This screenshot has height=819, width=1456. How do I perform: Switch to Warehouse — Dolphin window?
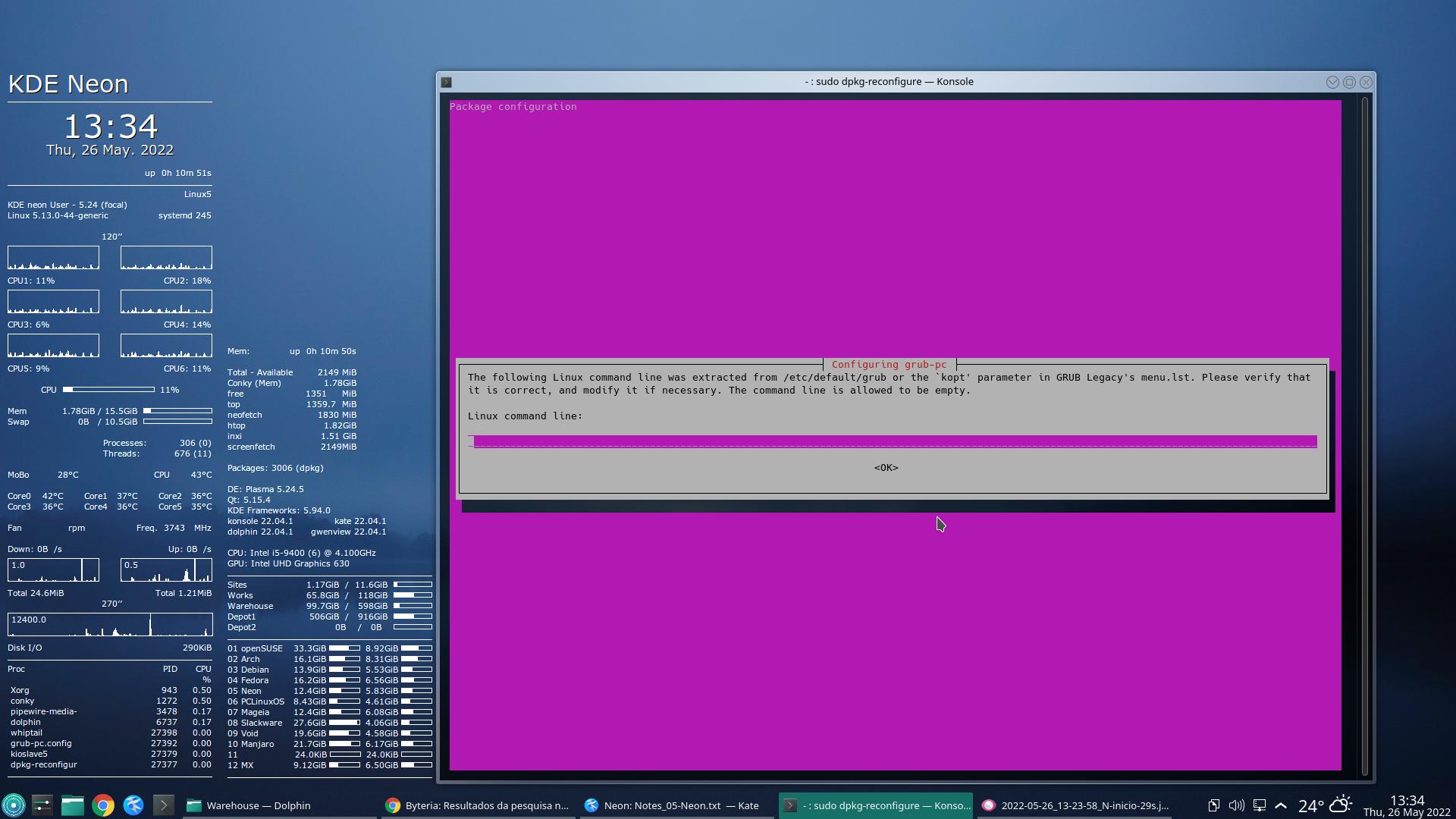coord(279,805)
